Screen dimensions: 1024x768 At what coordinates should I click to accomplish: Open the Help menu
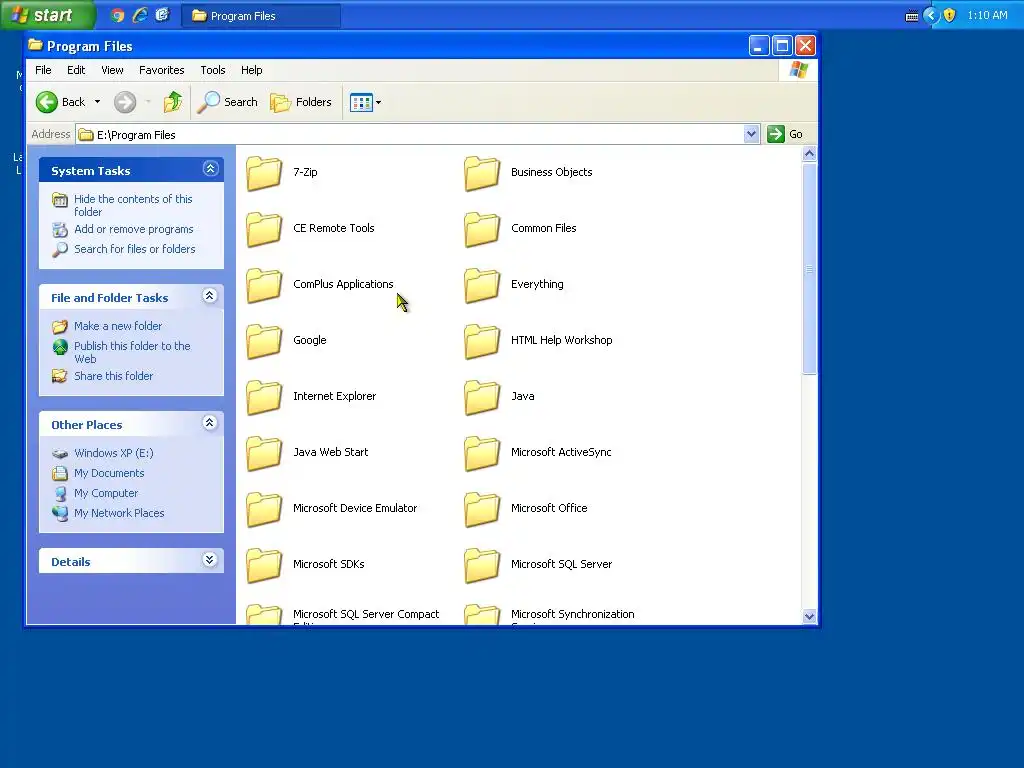point(251,70)
